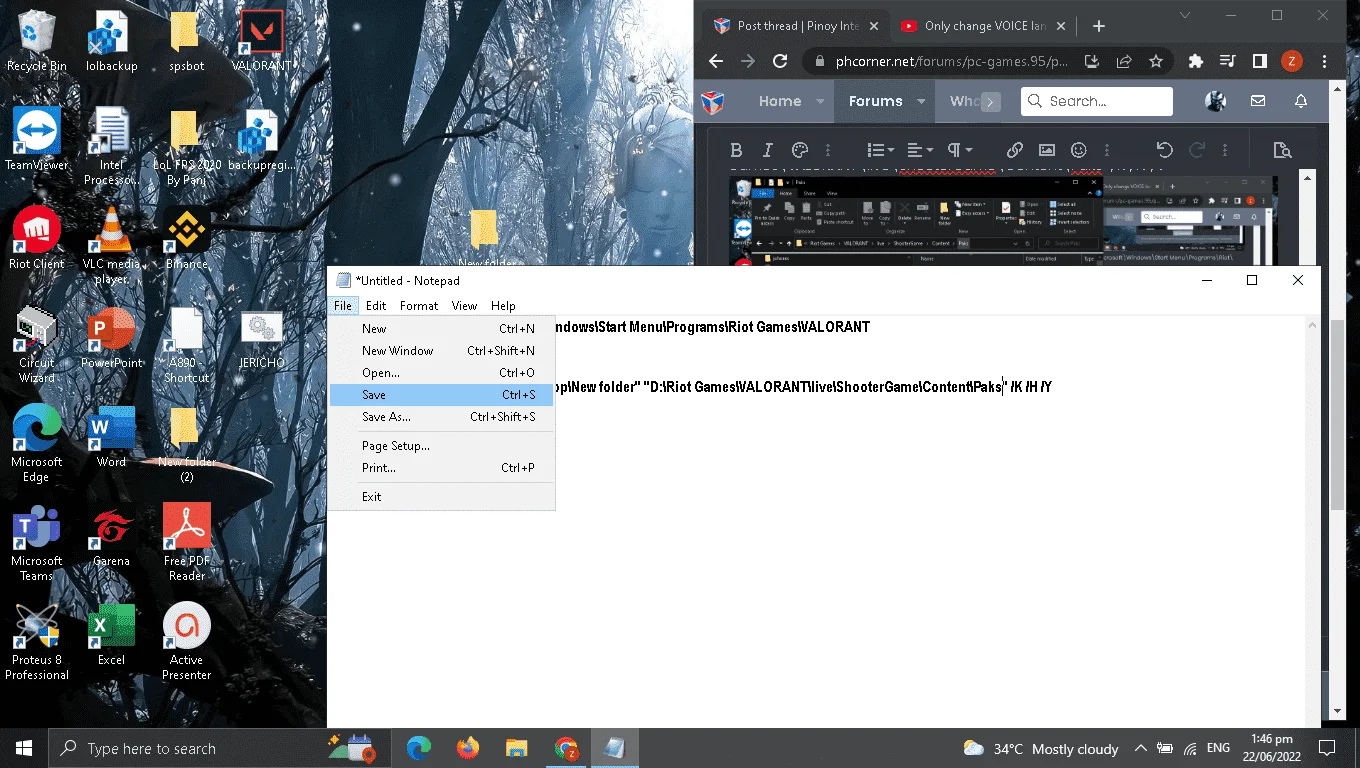
Task: Bookmark this page with star icon
Action: point(1156,61)
